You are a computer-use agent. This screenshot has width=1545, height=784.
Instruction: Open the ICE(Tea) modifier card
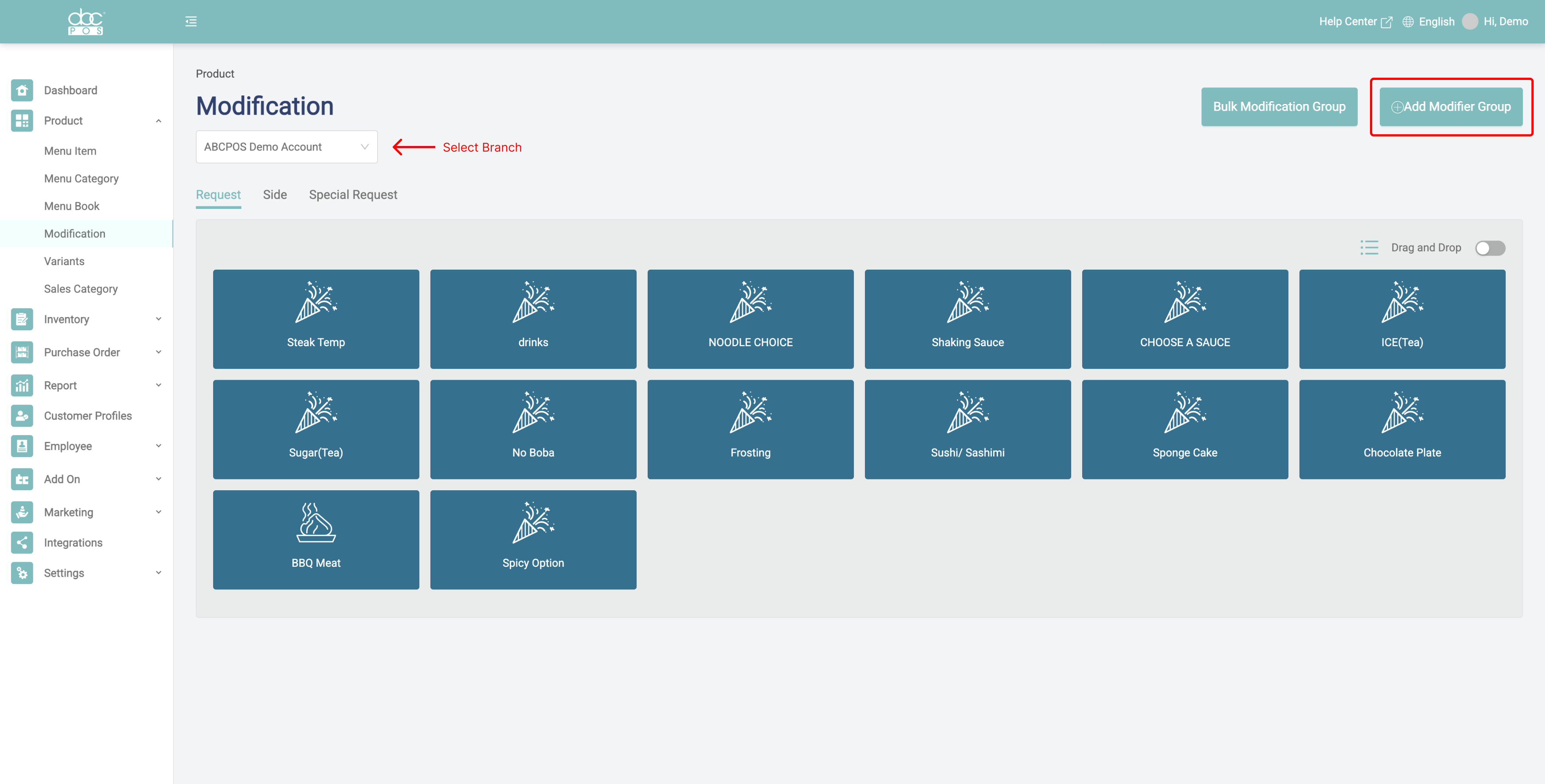pos(1402,319)
